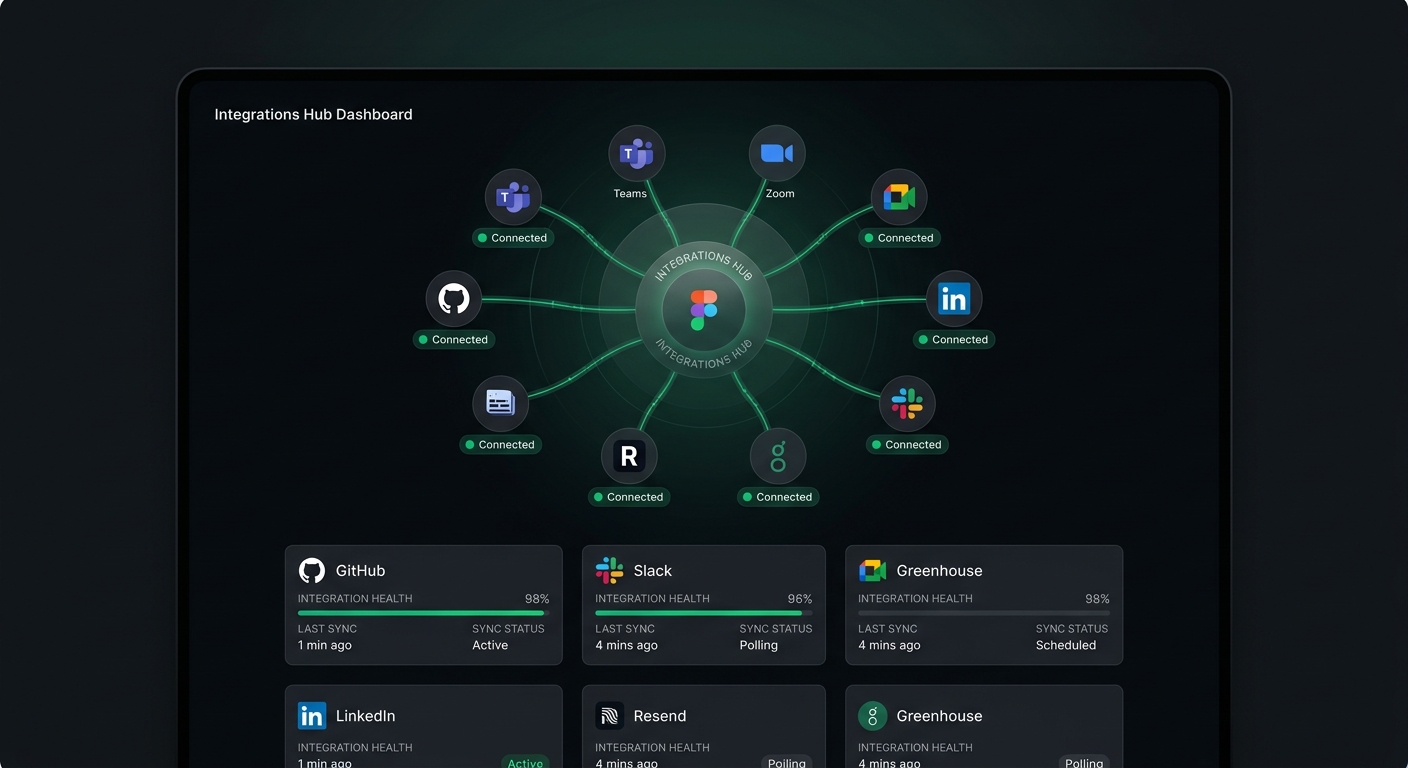Open the Greenhouse "g" node in the hub
This screenshot has width=1408, height=768.
click(778, 457)
